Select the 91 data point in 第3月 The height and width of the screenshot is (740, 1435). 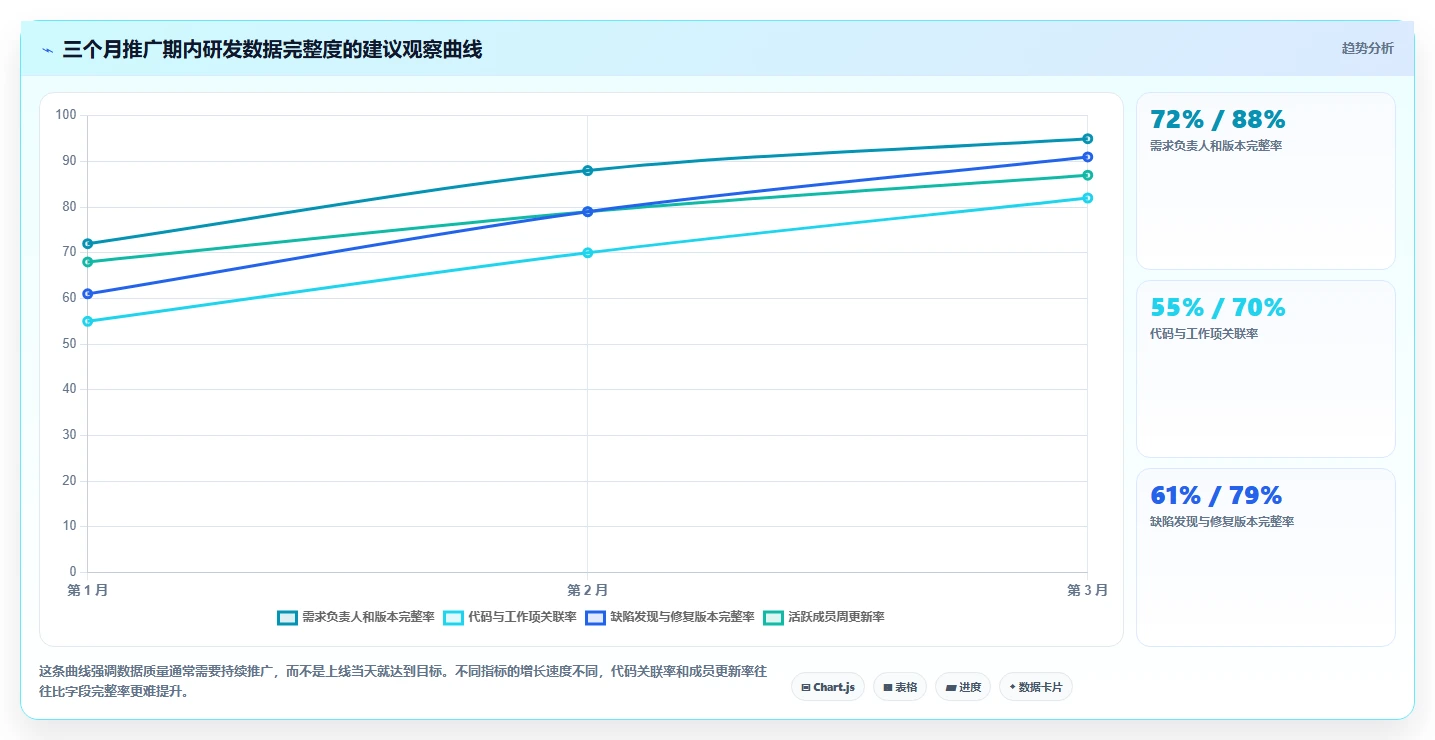pos(1088,157)
